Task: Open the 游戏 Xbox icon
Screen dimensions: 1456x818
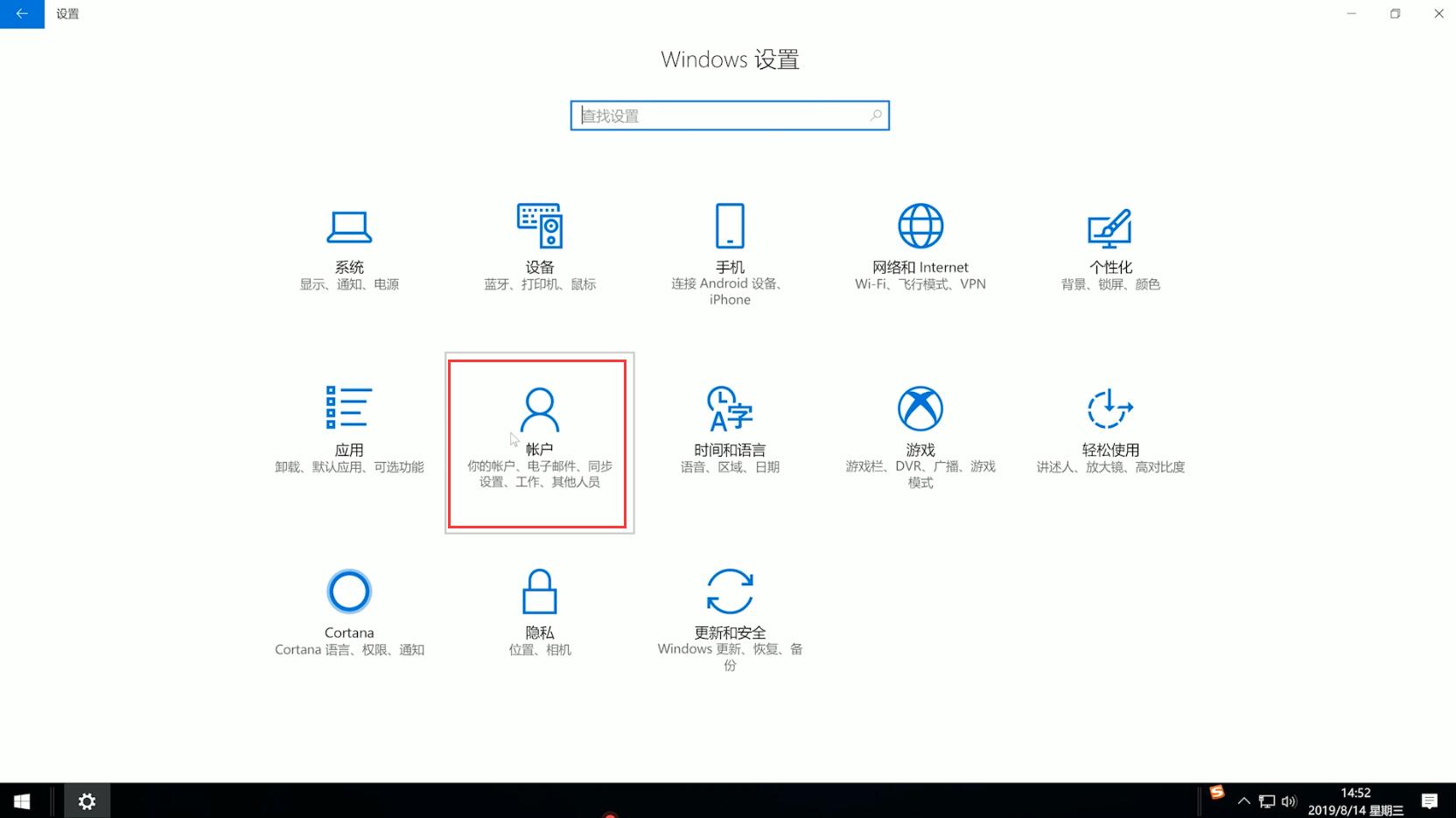Action: click(920, 409)
